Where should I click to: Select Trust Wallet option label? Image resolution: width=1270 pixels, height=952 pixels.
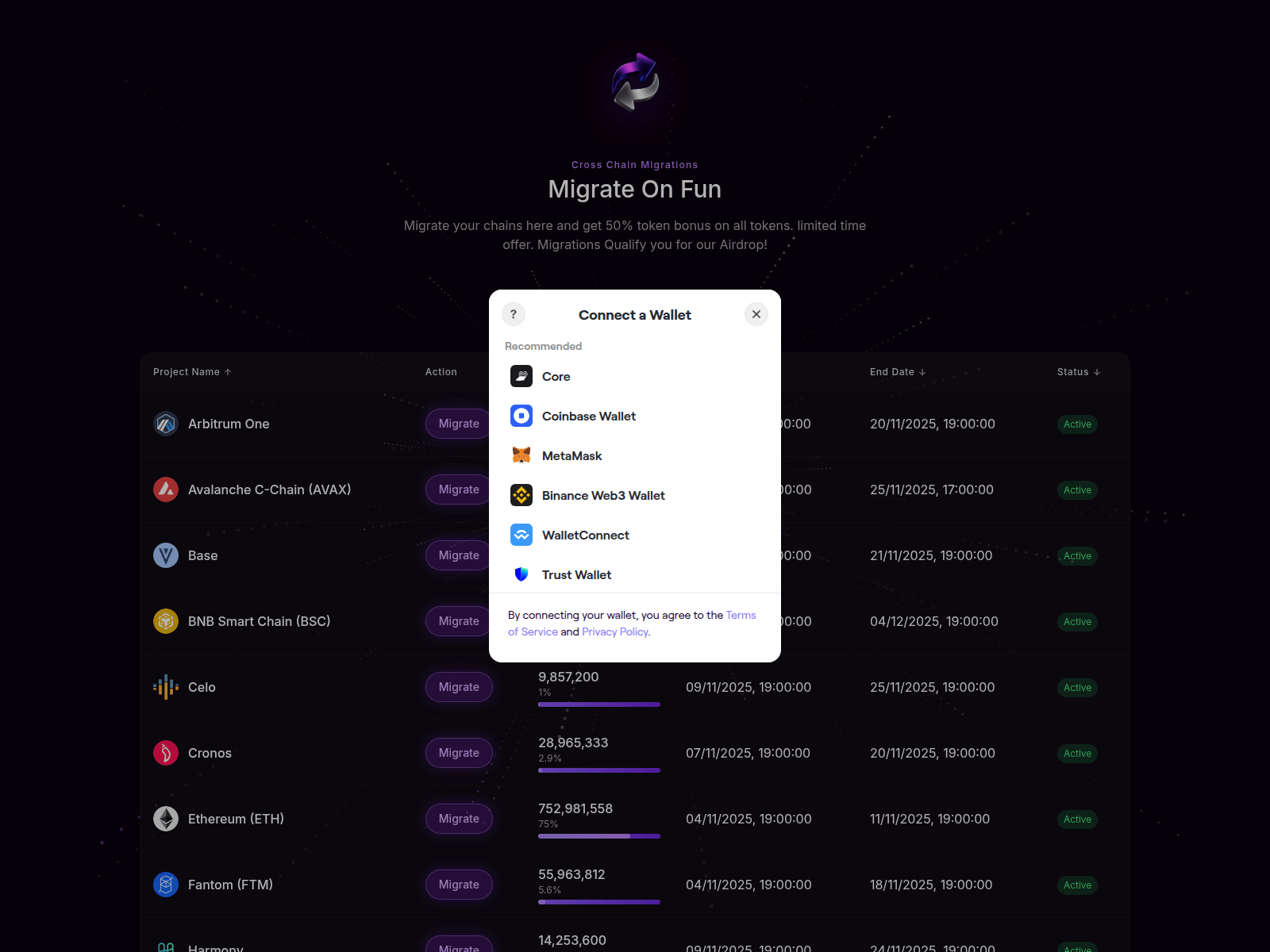[x=577, y=574]
